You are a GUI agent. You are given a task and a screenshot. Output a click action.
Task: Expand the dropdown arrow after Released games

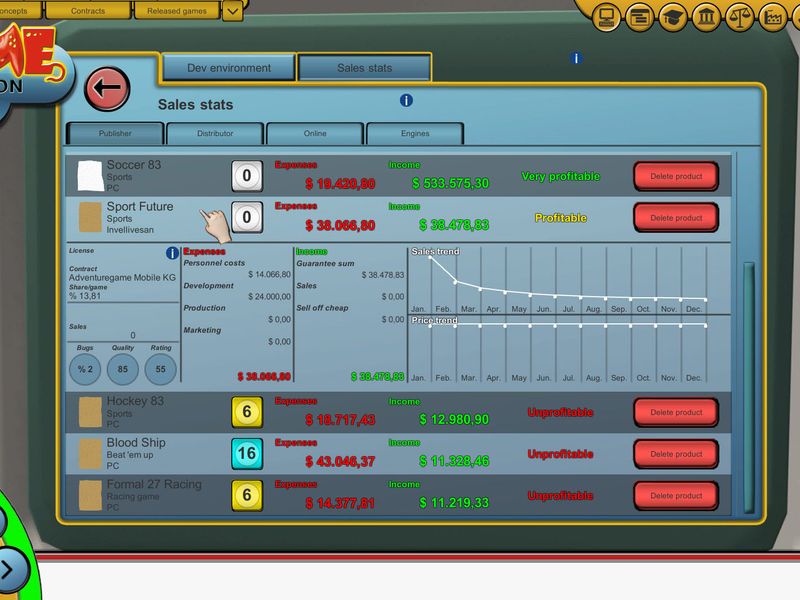(232, 11)
